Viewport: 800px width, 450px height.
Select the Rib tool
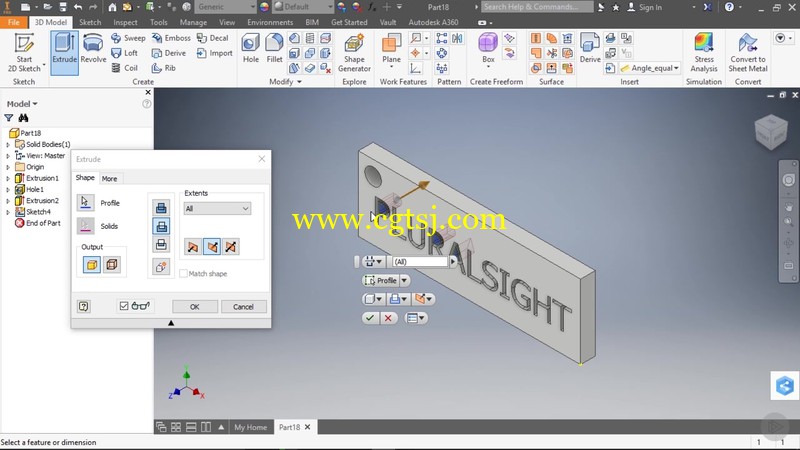[164, 67]
